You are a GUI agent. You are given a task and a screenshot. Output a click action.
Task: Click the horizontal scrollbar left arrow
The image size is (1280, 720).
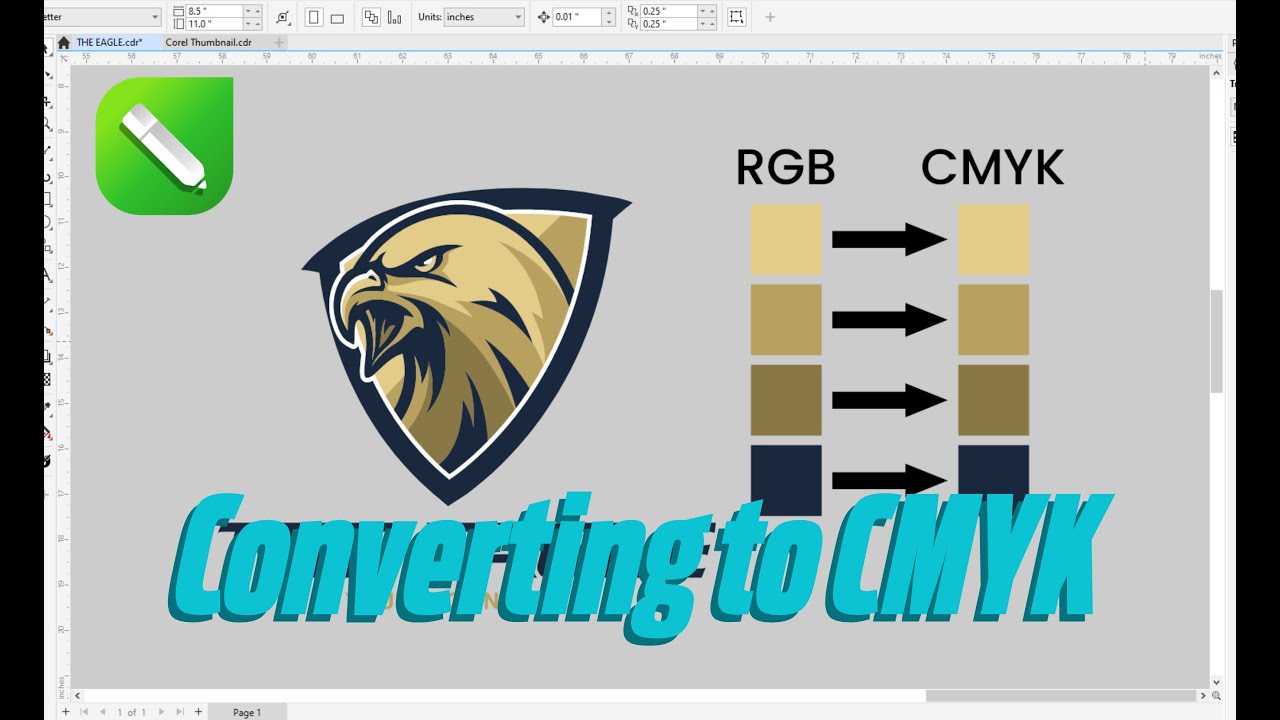point(77,696)
